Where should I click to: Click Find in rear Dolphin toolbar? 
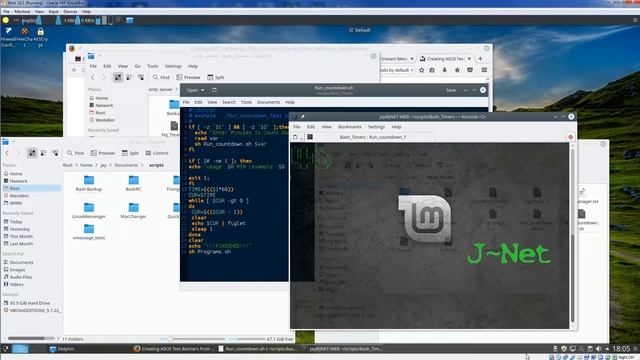161,77
